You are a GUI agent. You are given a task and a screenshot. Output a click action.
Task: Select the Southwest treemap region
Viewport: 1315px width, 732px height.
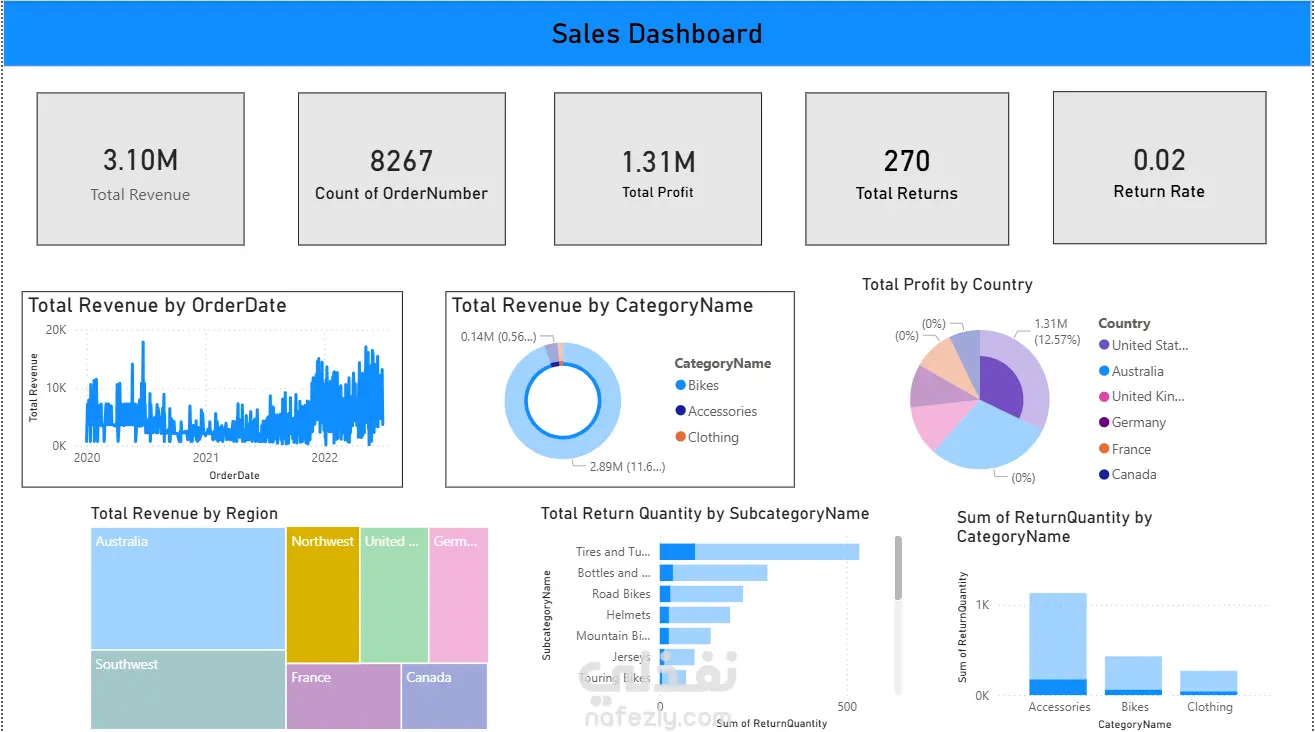188,690
